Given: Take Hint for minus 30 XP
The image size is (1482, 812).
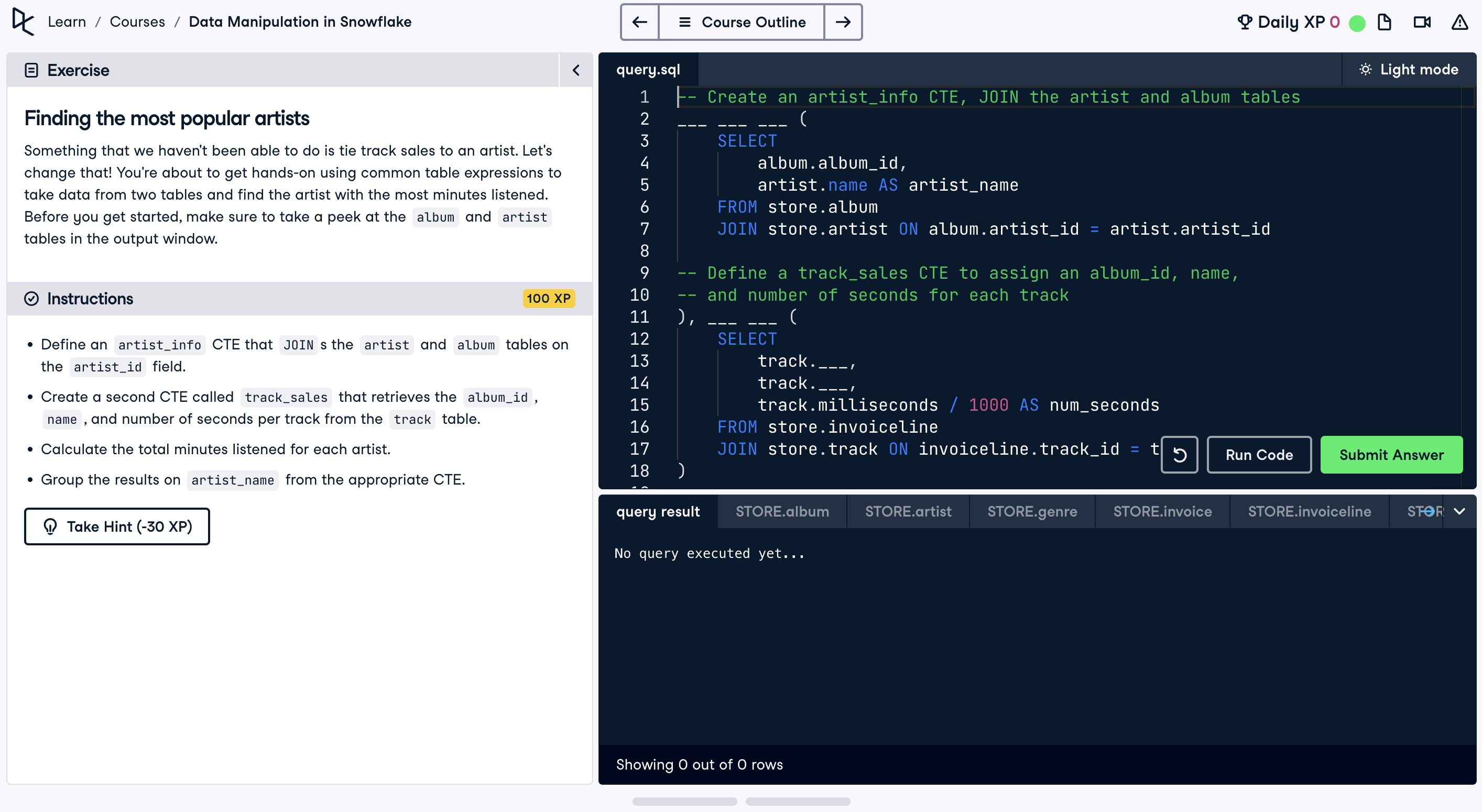Looking at the screenshot, I should (x=117, y=526).
